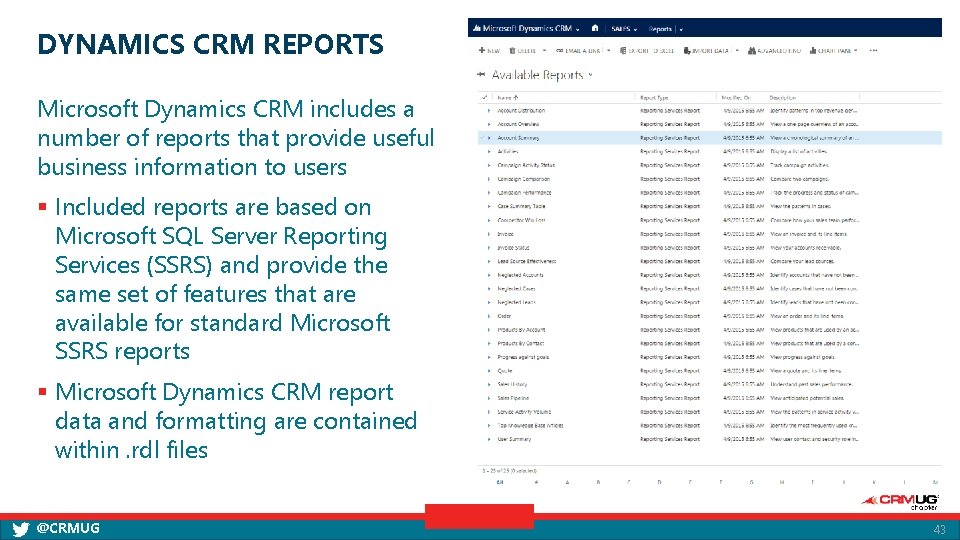960x540 pixels.
Task: Select the All alphabet filter
Action: coord(500,482)
